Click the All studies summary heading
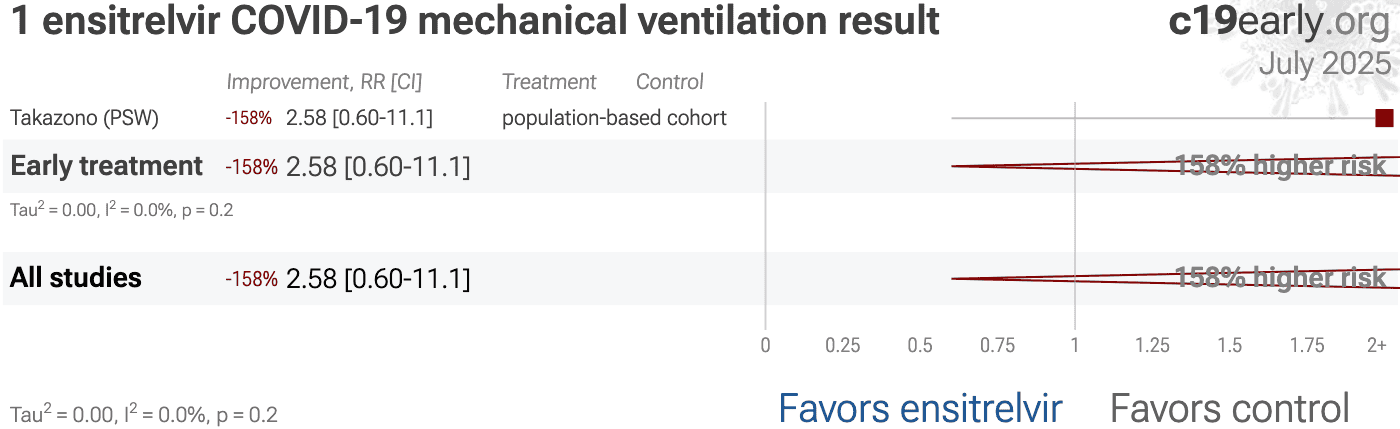The height and width of the screenshot is (429, 1400). pyautogui.click(x=76, y=278)
